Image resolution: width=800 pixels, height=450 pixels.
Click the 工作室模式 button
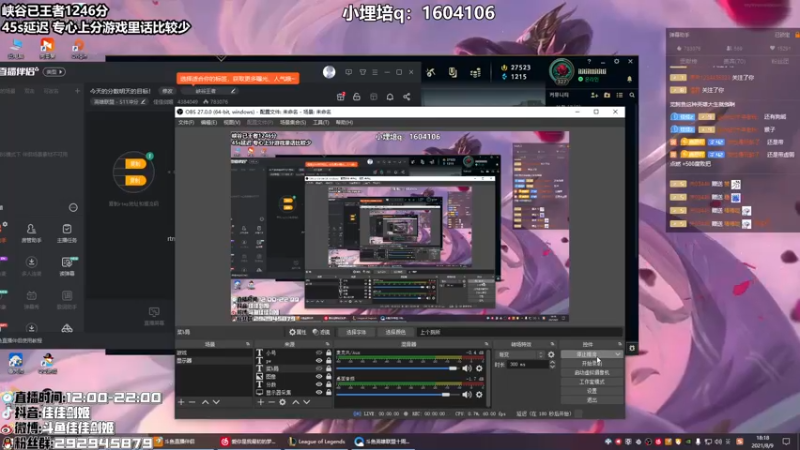592,382
